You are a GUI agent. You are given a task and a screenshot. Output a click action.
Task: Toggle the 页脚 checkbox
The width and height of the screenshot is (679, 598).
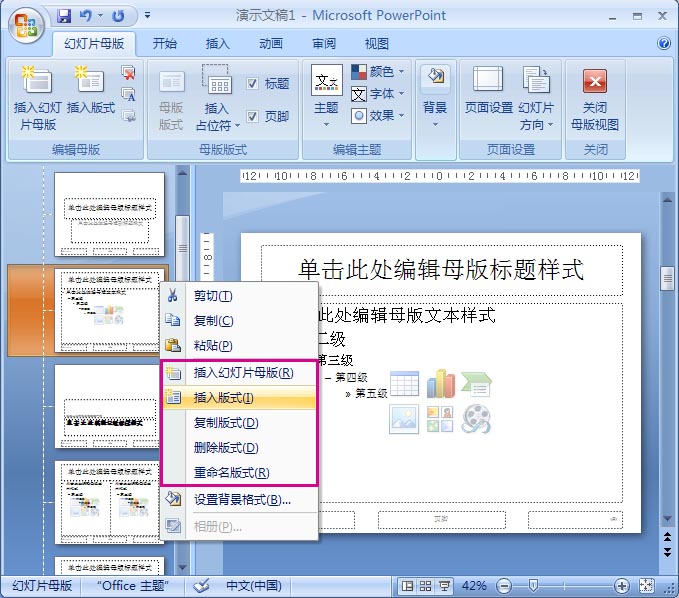point(252,116)
